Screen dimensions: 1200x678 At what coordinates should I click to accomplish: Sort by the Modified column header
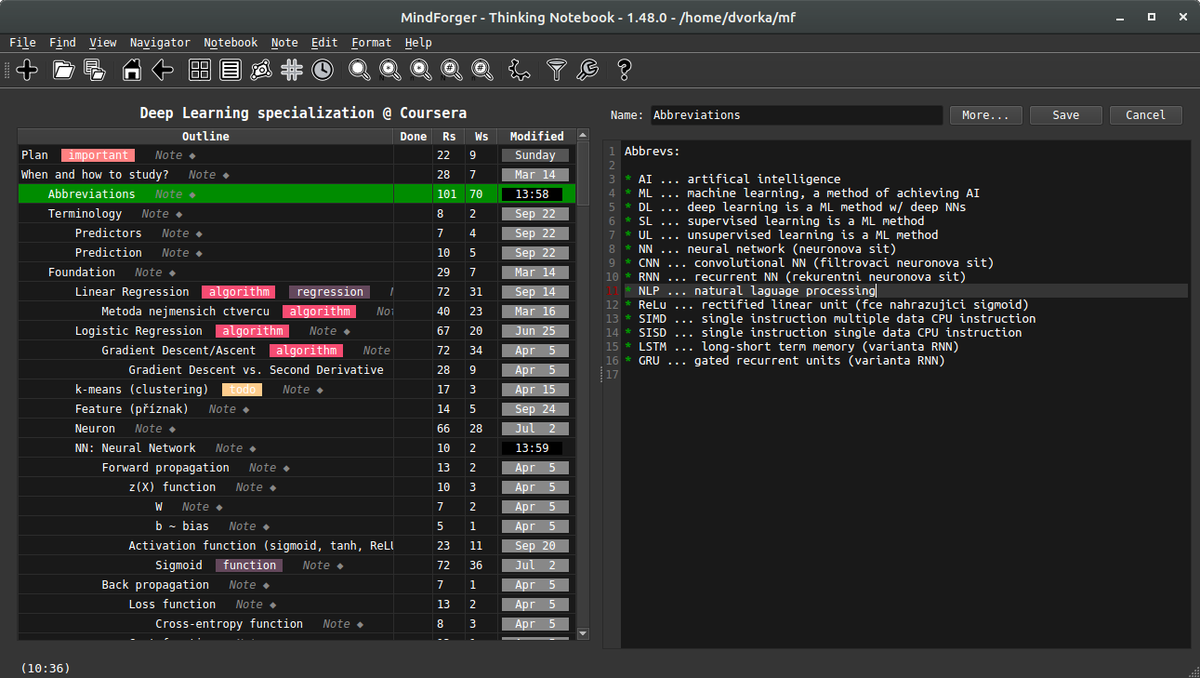point(536,136)
